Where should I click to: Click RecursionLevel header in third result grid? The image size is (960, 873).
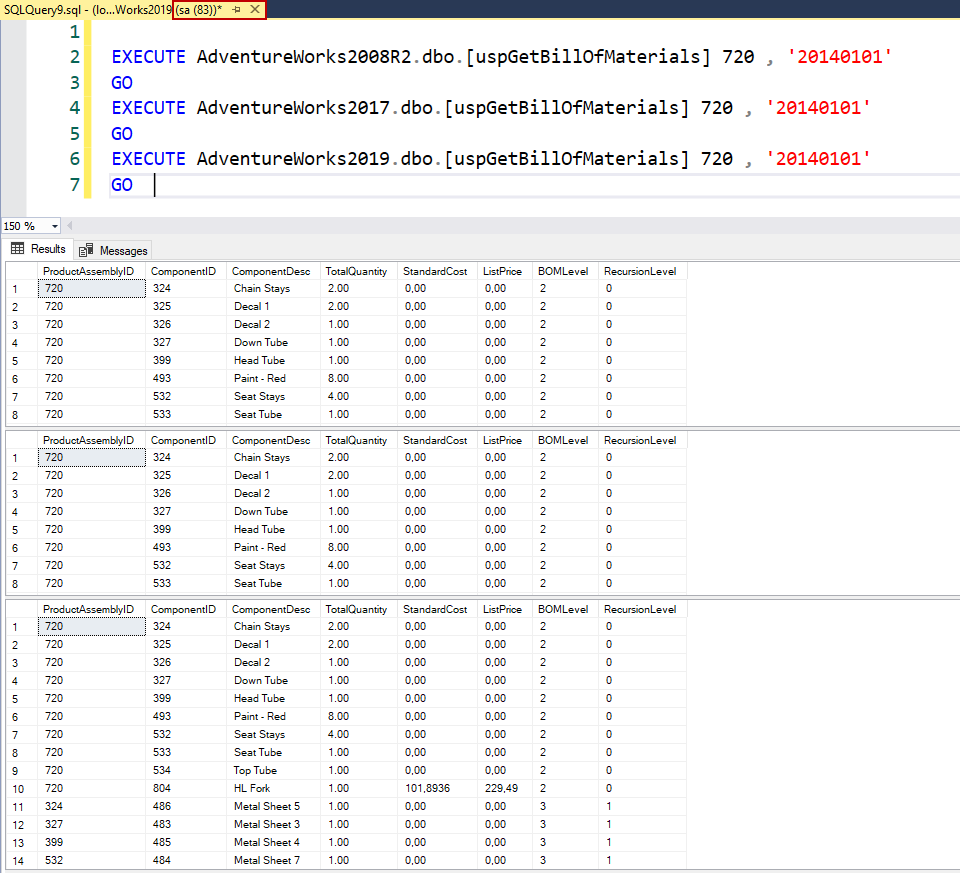(640, 609)
